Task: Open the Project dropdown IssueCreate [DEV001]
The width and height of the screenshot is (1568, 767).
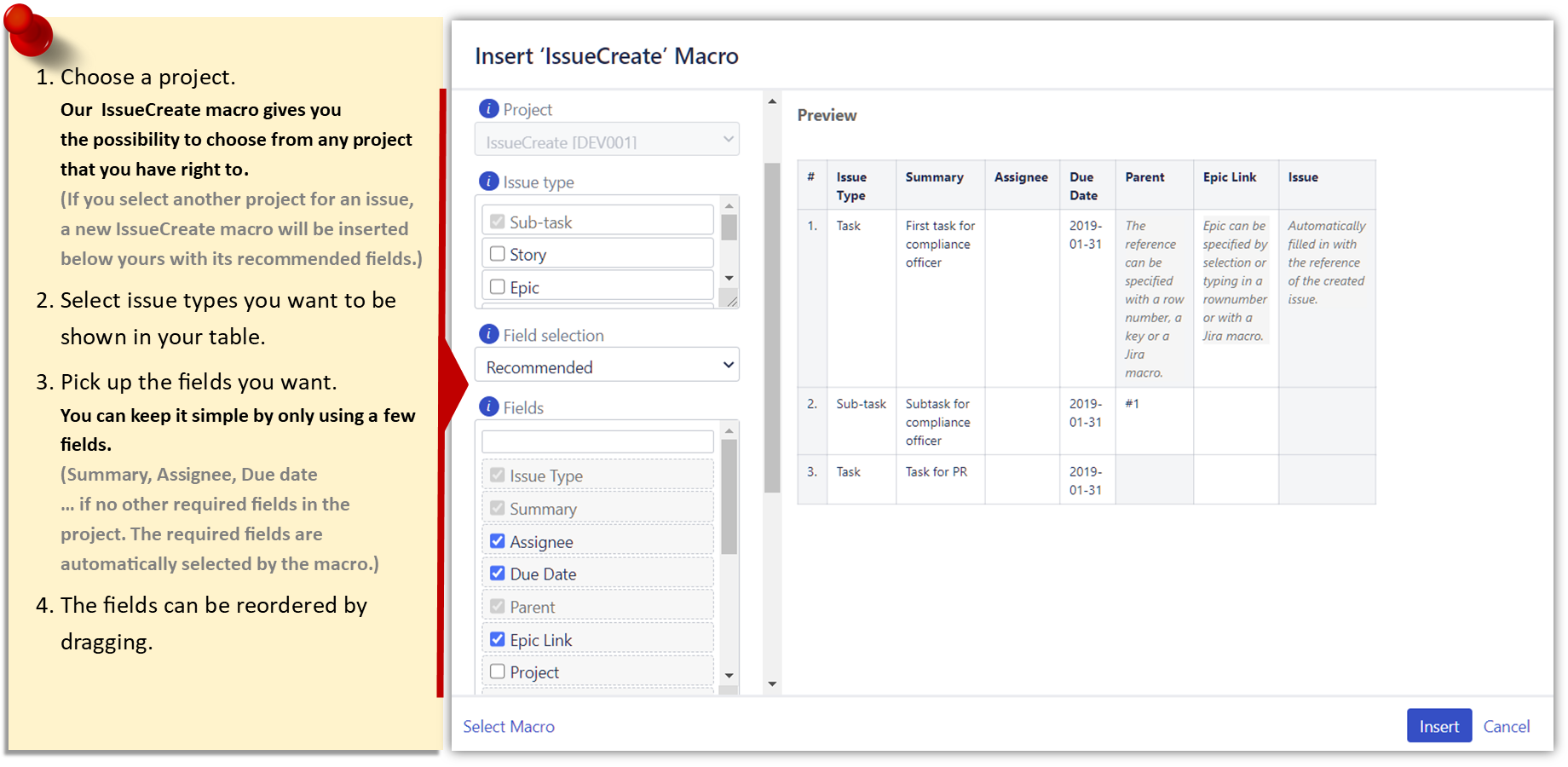Action: tap(607, 141)
